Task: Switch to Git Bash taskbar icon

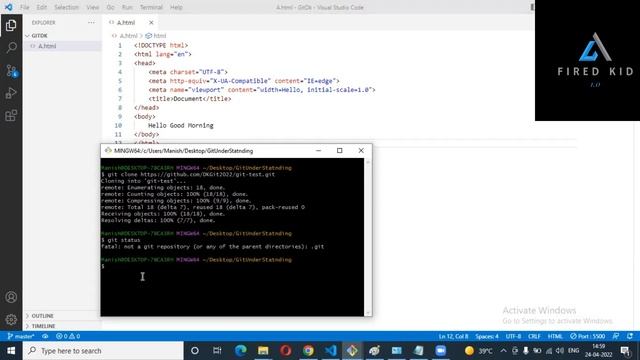Action: point(352,351)
